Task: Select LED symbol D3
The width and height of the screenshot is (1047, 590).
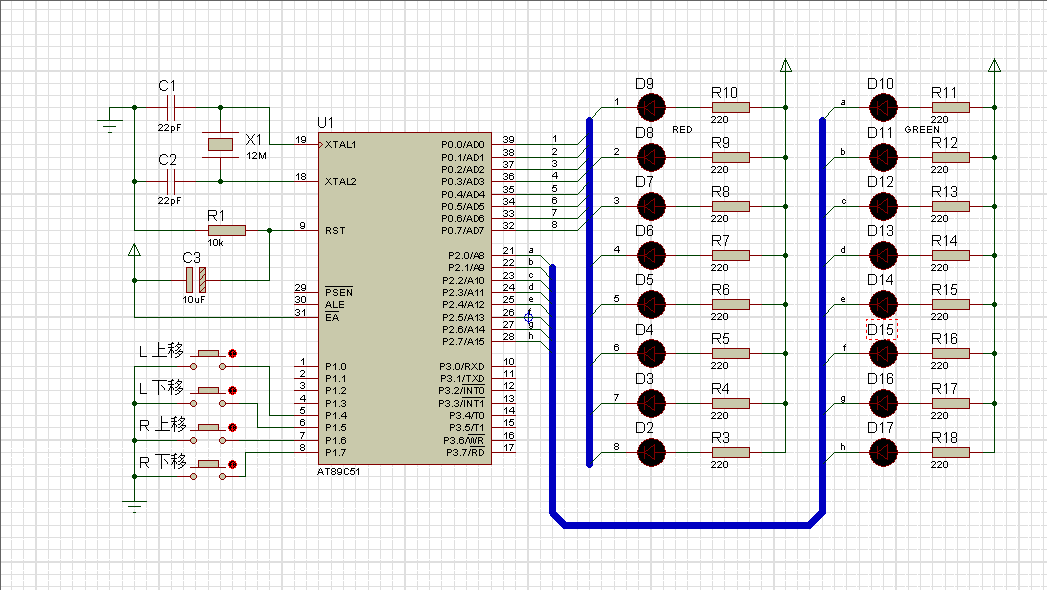Action: [x=651, y=403]
